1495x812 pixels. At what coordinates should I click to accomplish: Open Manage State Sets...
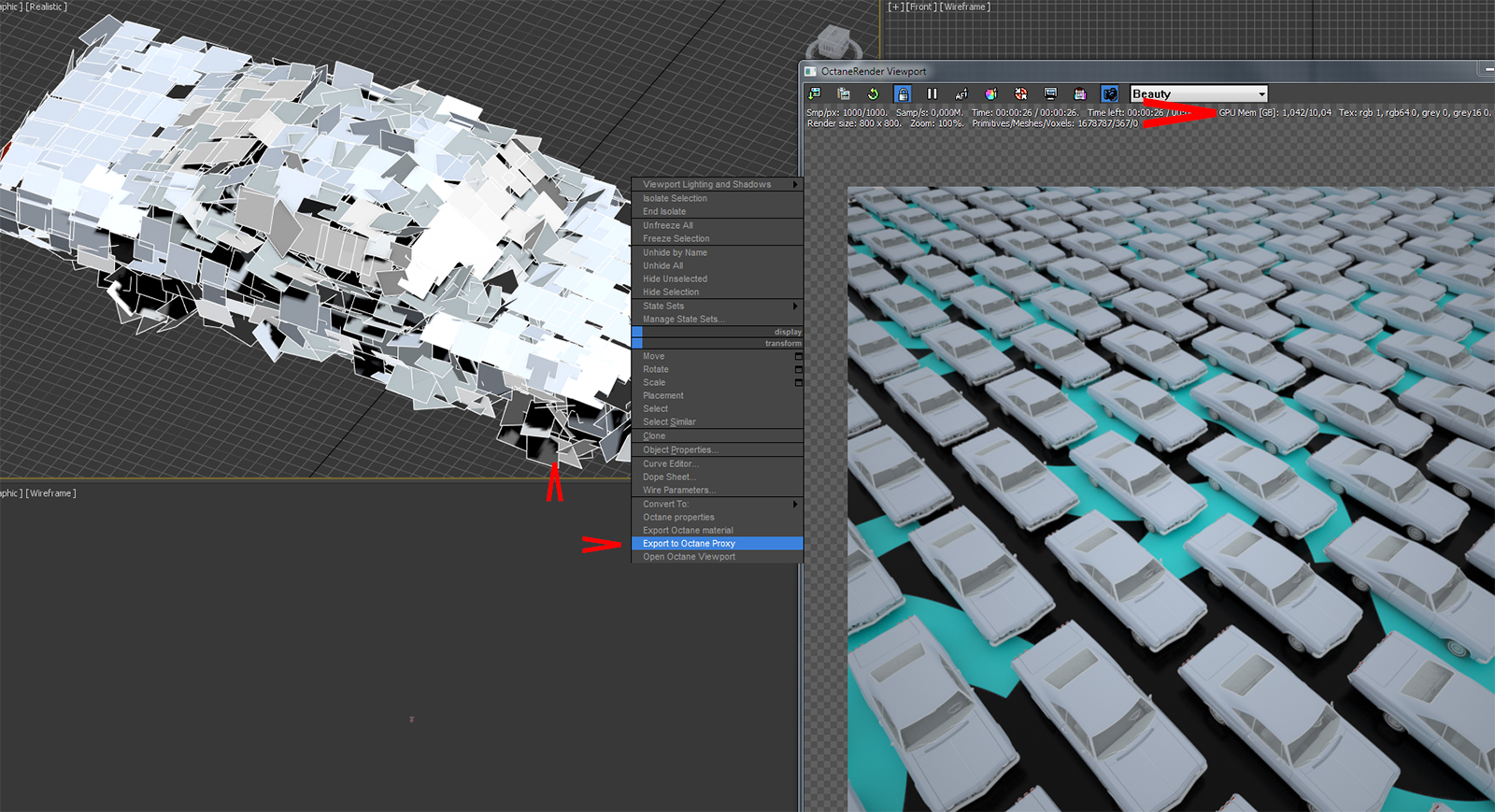pos(718,319)
